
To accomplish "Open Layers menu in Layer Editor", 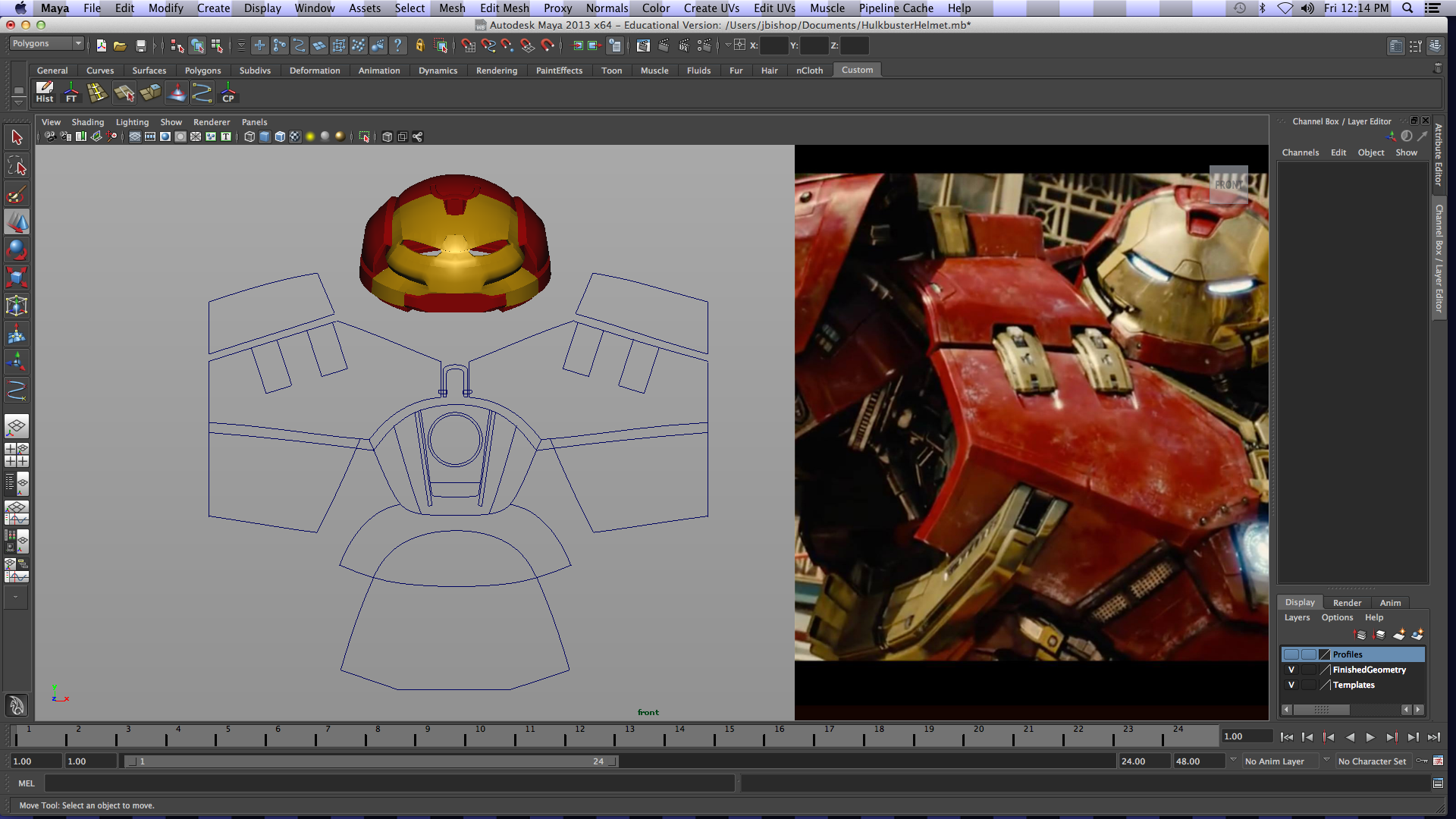I will coord(1298,617).
